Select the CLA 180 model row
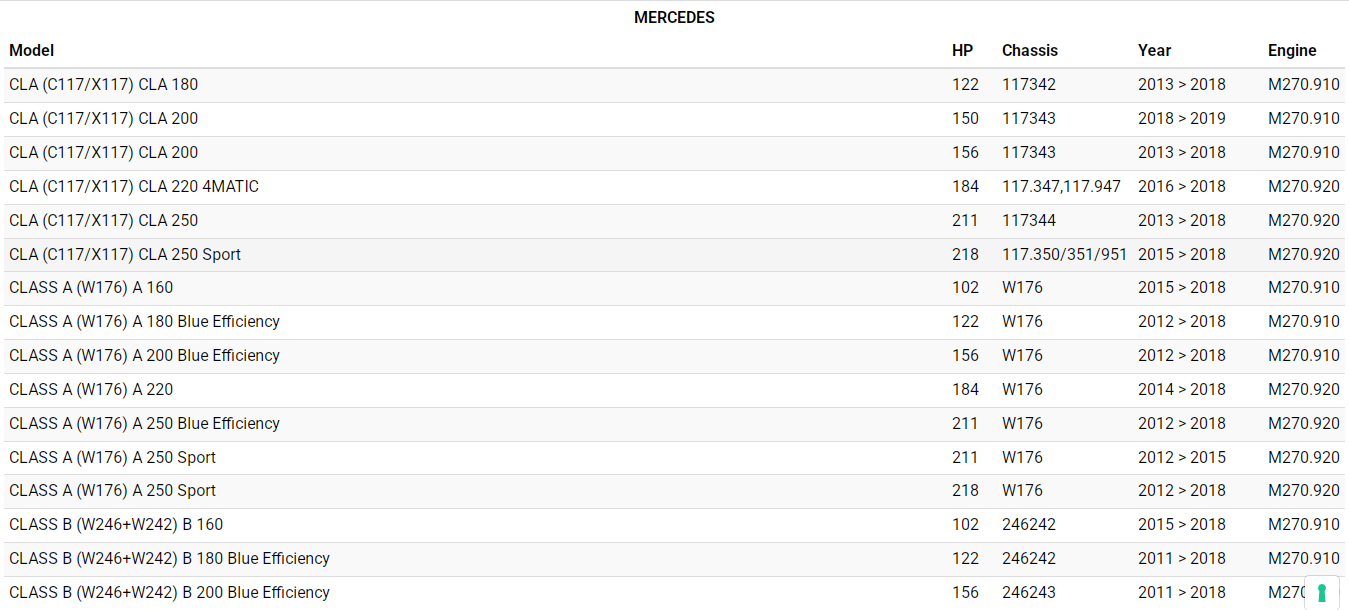1349x610 pixels. click(104, 85)
